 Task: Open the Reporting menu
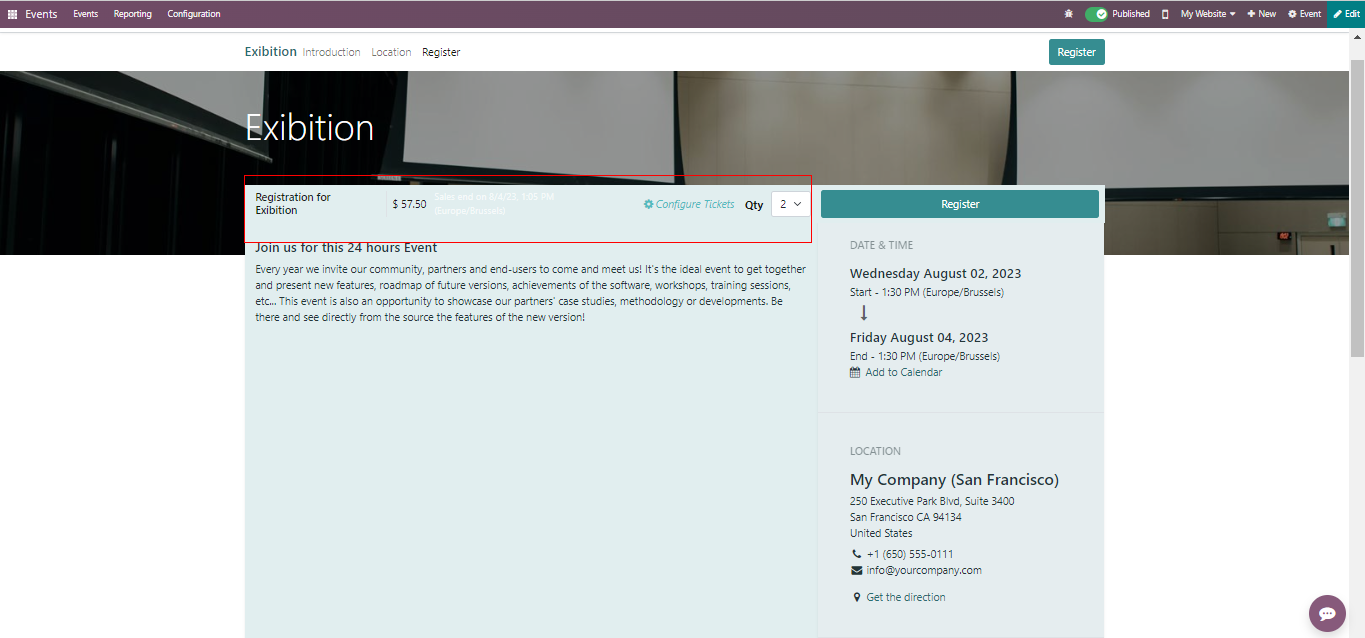132,14
